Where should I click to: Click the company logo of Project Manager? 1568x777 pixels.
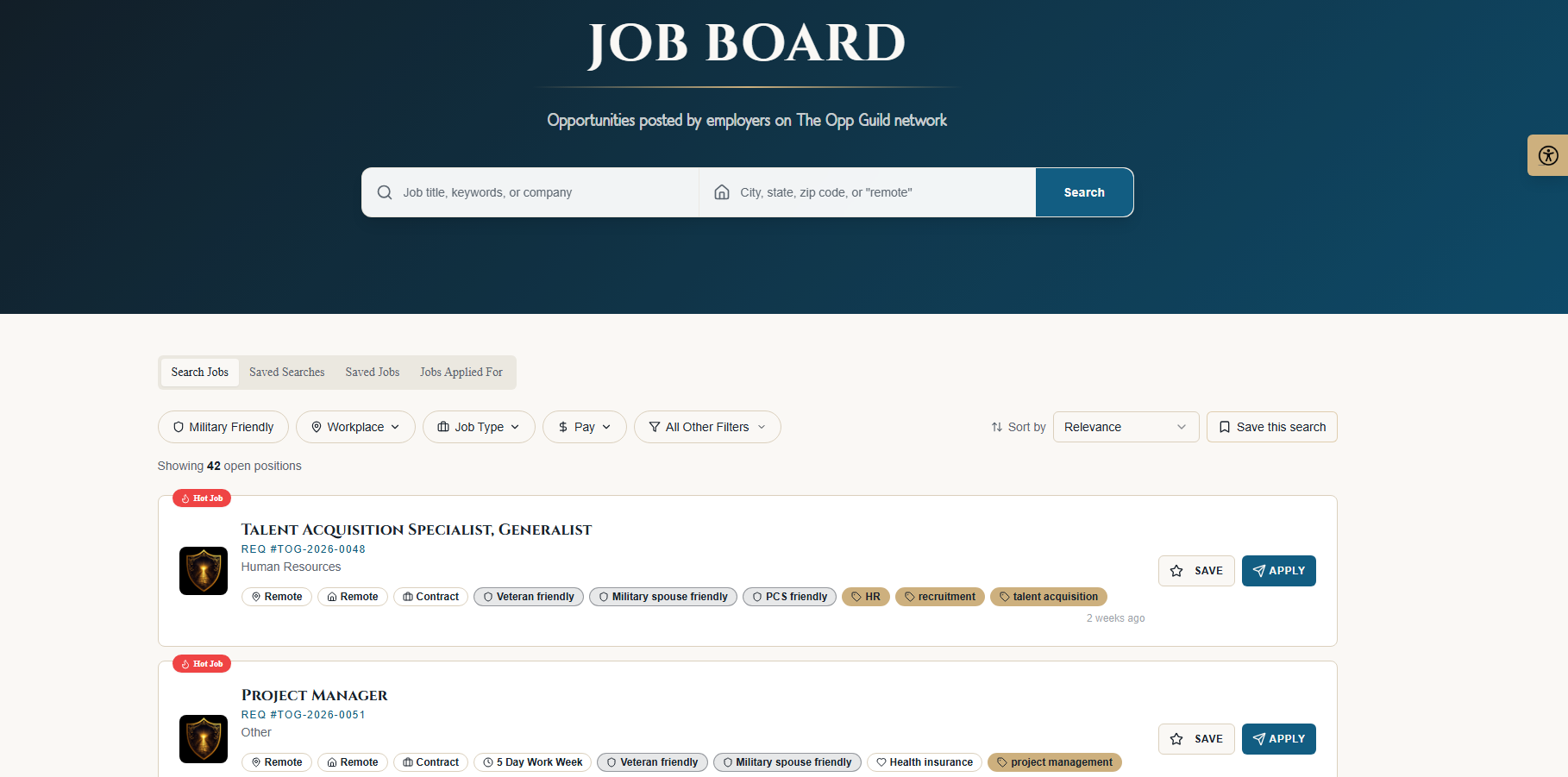click(x=204, y=739)
